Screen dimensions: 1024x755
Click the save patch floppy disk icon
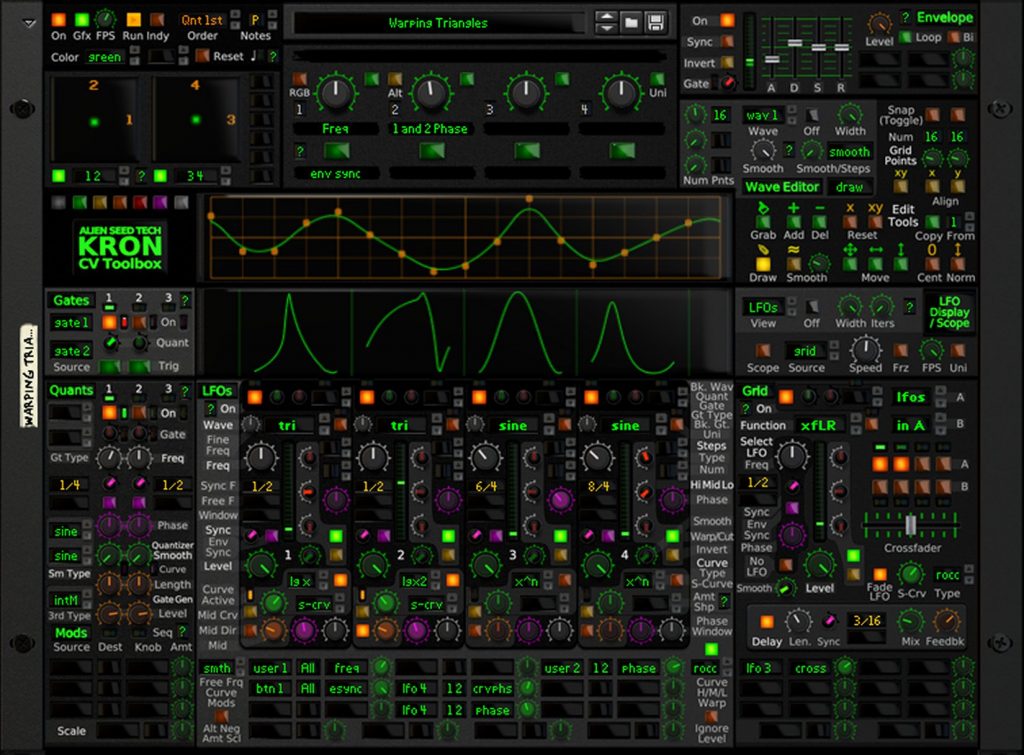tap(656, 22)
